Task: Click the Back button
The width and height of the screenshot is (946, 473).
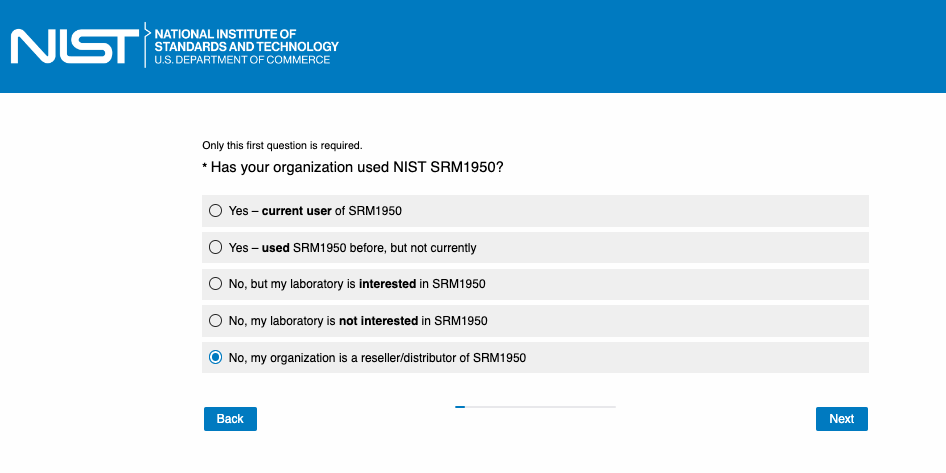Action: click(x=230, y=419)
